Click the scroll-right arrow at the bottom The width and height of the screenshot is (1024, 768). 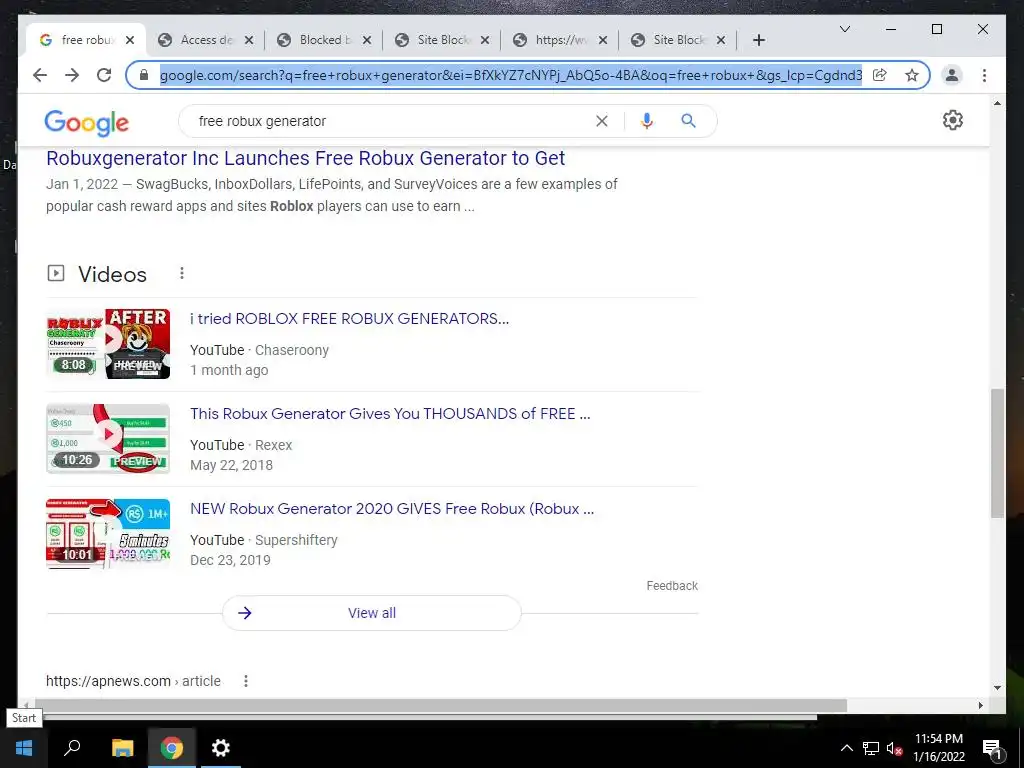[980, 705]
